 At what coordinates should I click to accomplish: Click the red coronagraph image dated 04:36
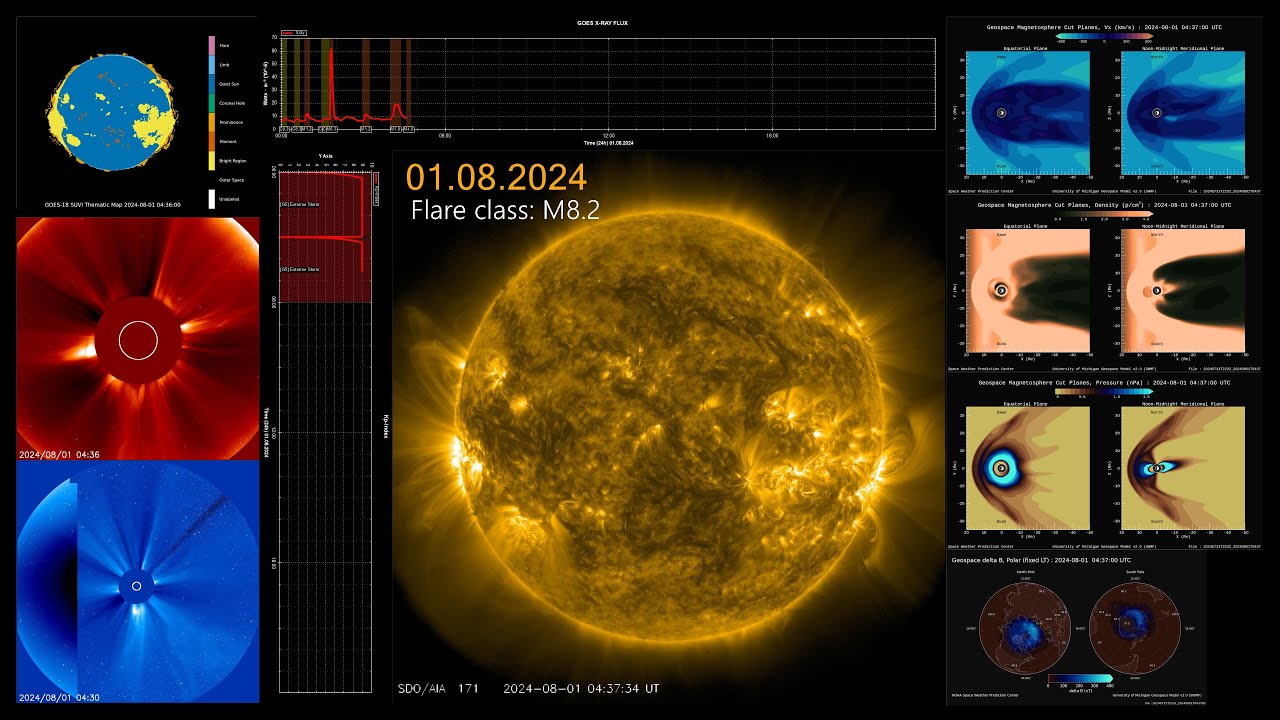point(138,339)
